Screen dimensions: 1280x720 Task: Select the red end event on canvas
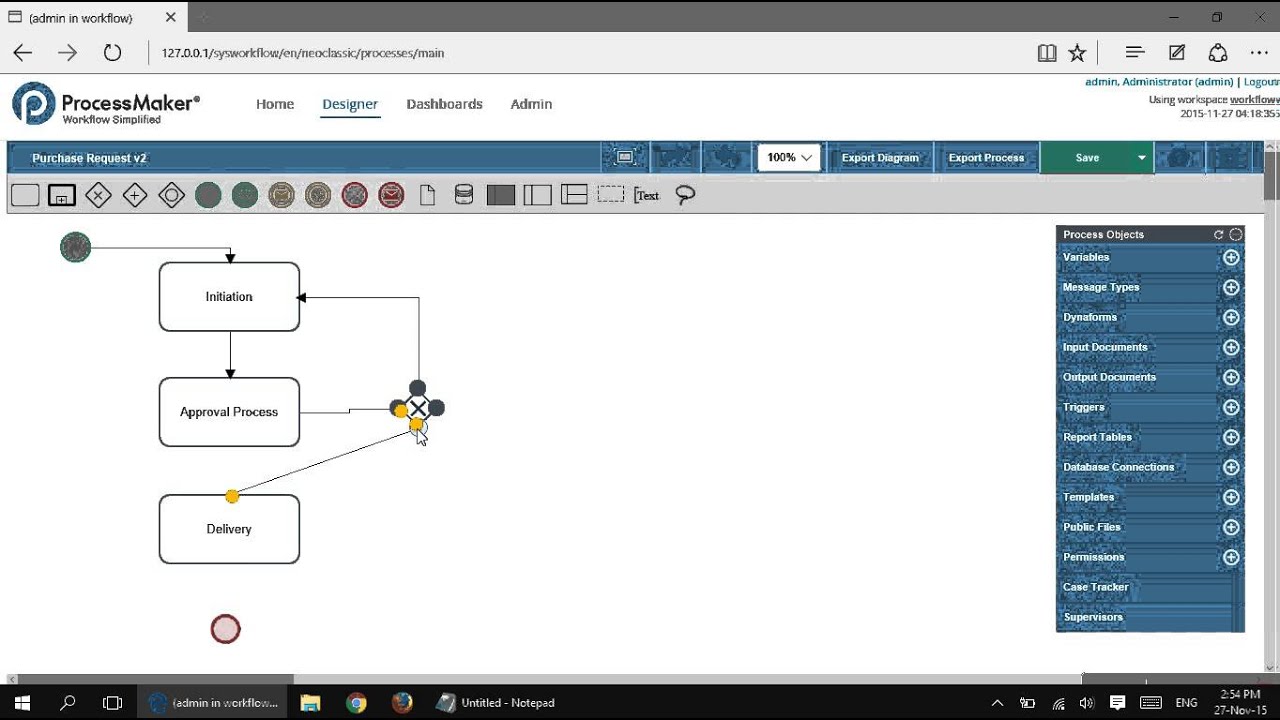226,629
